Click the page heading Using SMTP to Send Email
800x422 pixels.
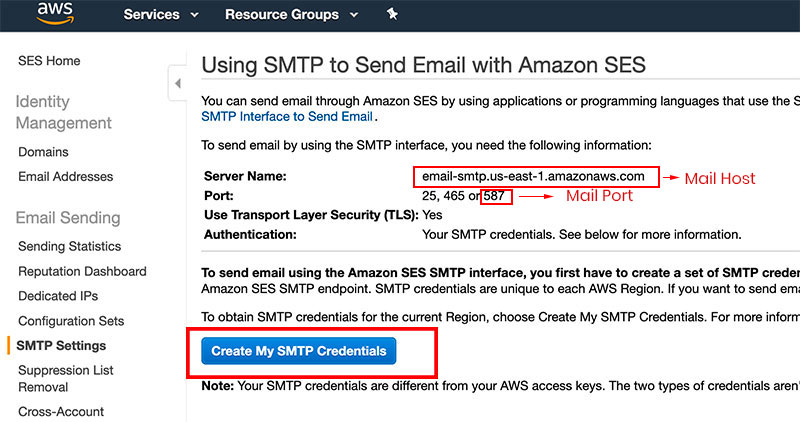tap(423, 66)
